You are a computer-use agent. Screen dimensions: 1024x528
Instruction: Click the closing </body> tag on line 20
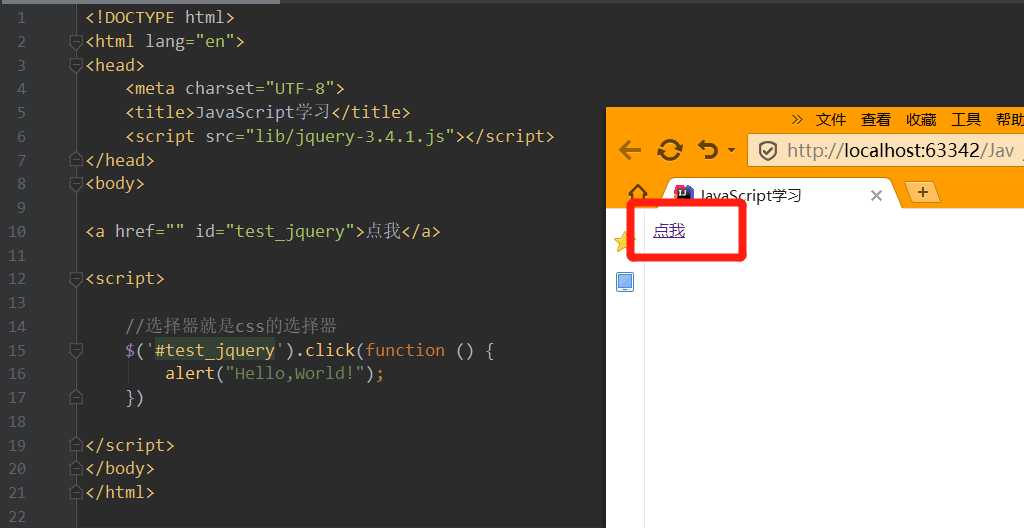tap(120, 469)
